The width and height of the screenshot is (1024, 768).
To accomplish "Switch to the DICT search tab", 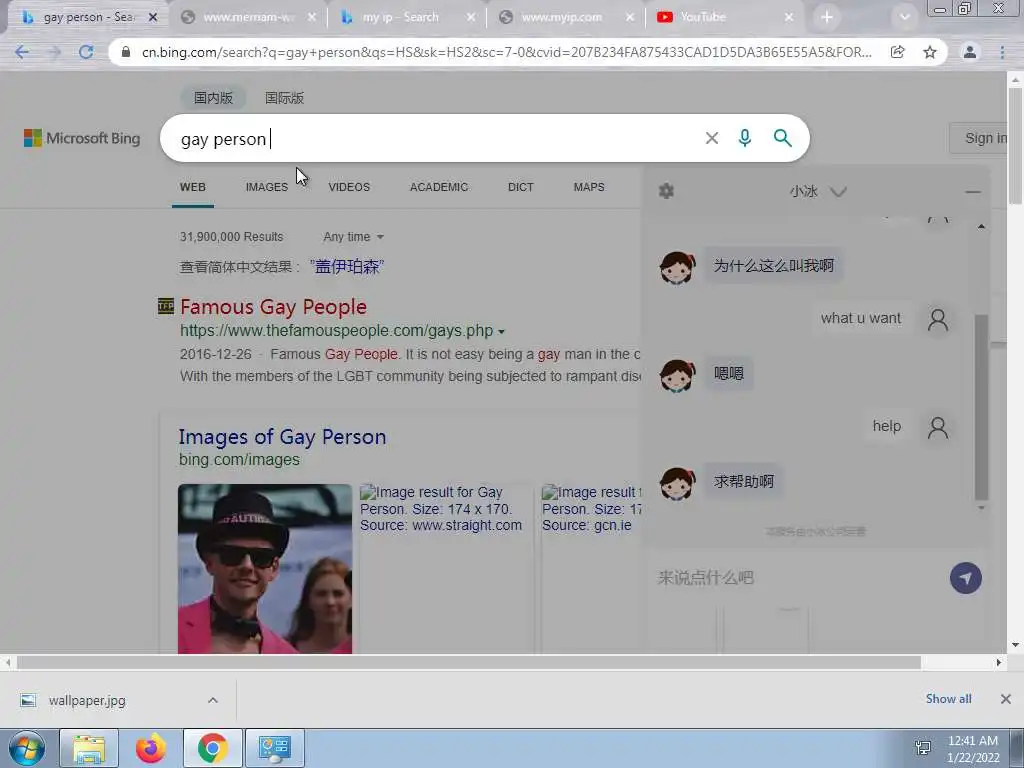I will pos(520,187).
